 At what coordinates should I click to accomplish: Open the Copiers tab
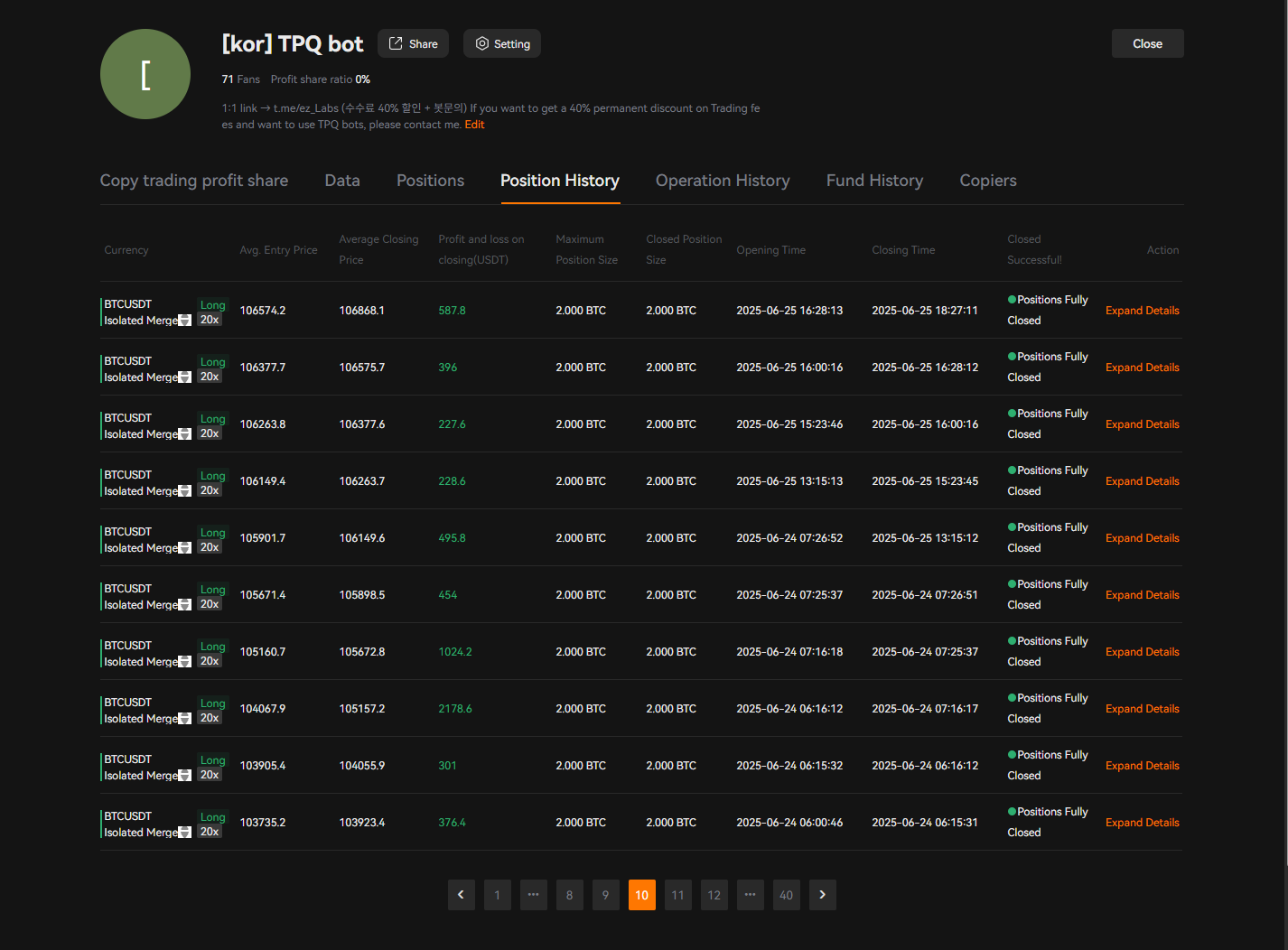tap(987, 181)
